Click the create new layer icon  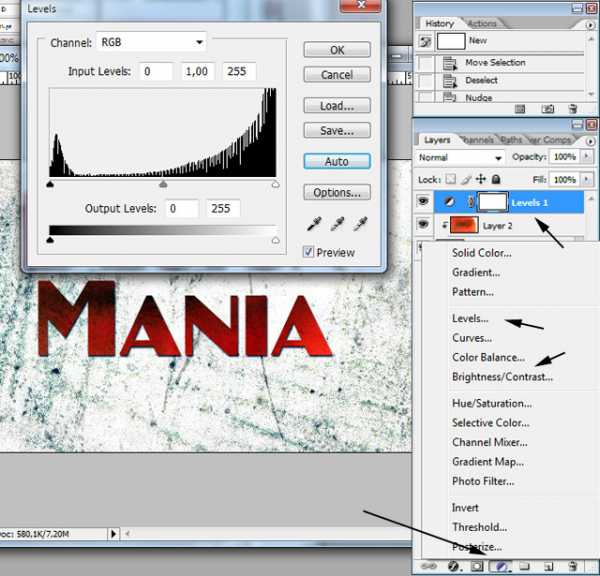pyautogui.click(x=549, y=567)
